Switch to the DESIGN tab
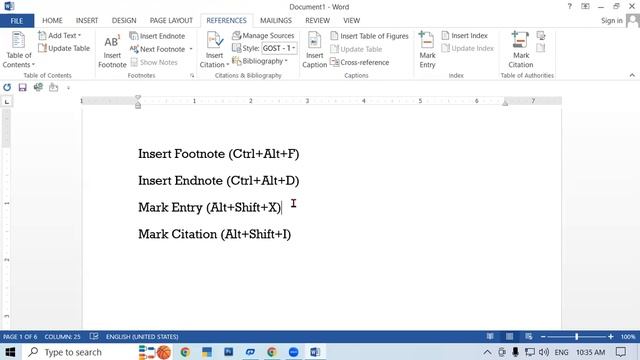Viewport: 640px width, 360px height. click(x=124, y=20)
